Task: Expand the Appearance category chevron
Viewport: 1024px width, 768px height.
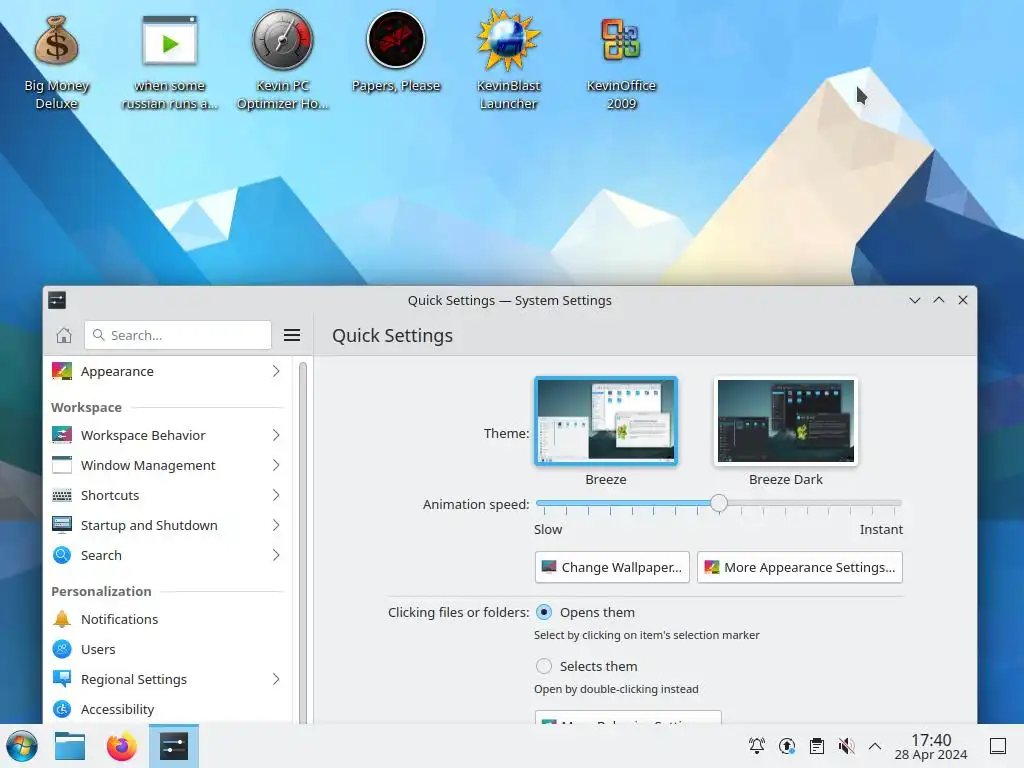Action: pos(276,371)
